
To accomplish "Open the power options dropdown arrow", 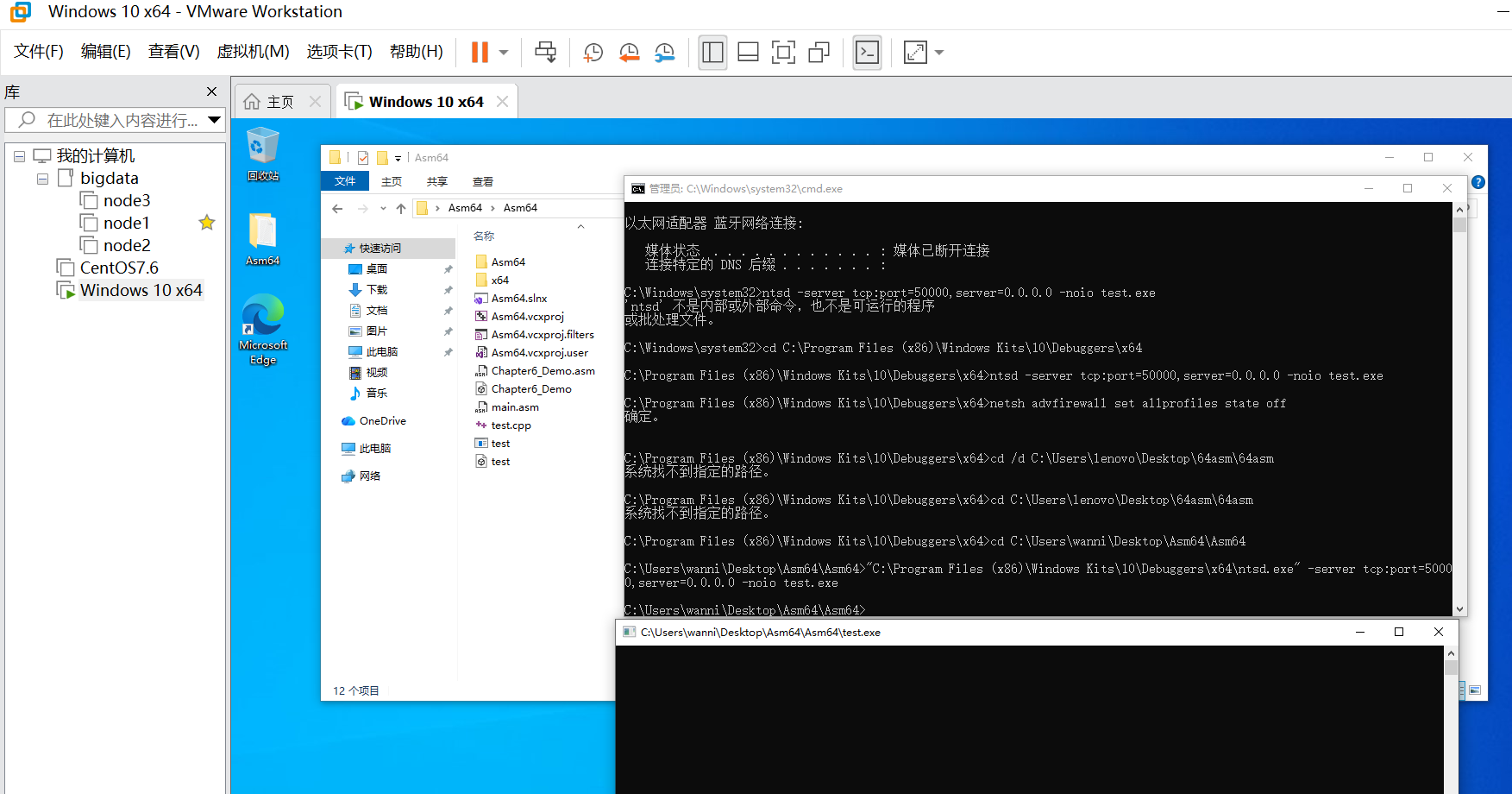I will point(504,53).
